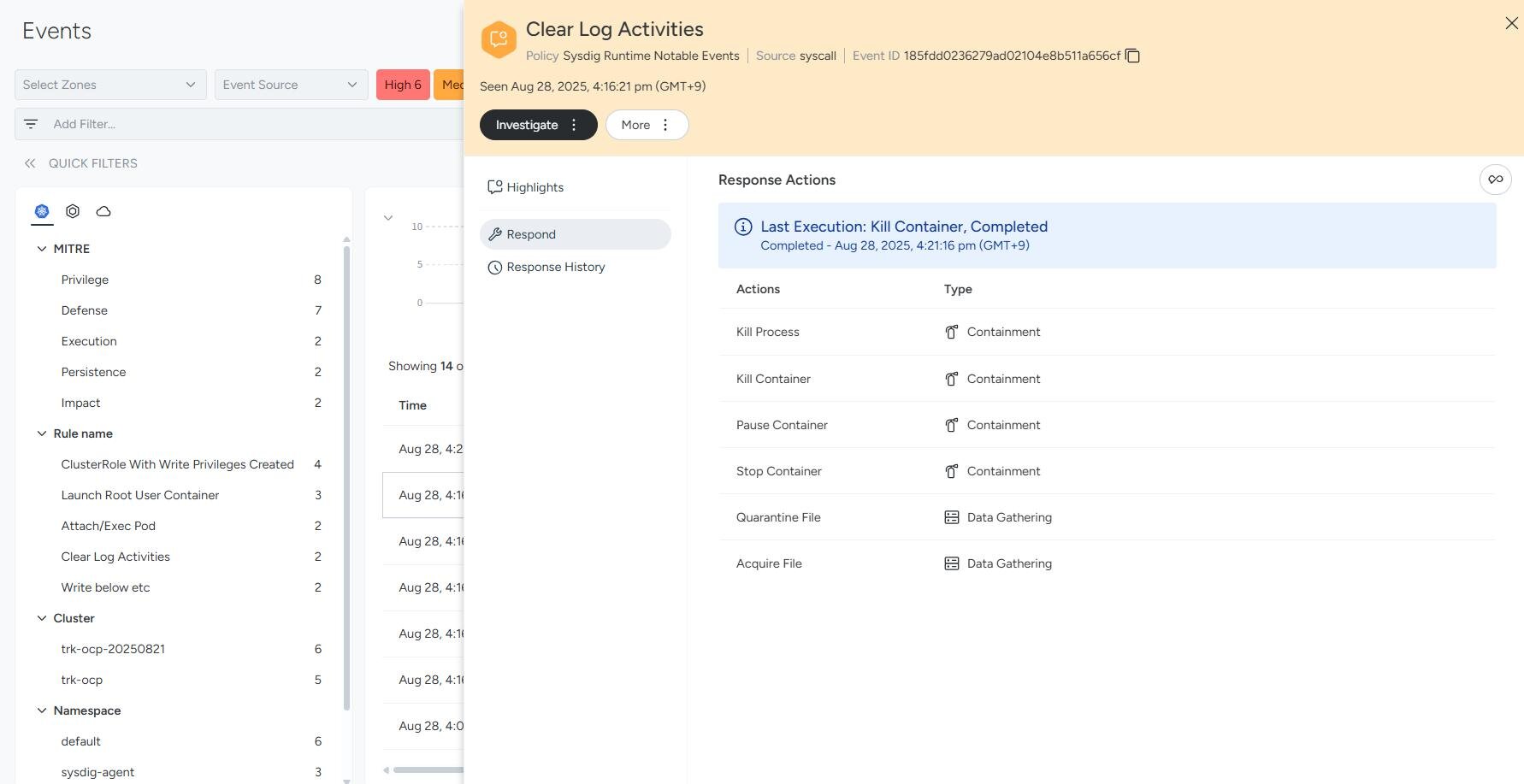The width and height of the screenshot is (1524, 784).
Task: Click the filter lines icon
Action: 31,124
